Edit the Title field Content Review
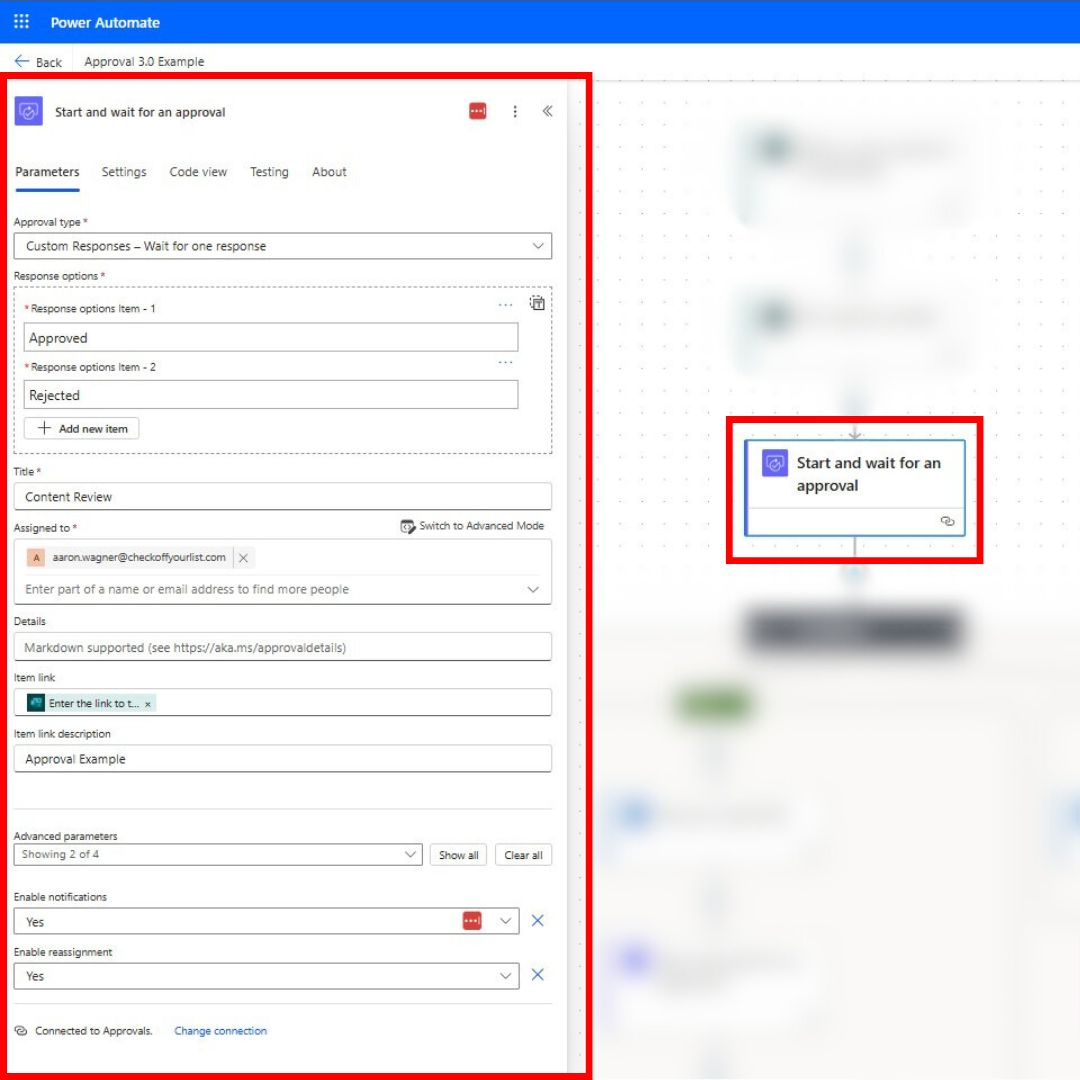Screen dimensions: 1080x1080 point(282,497)
